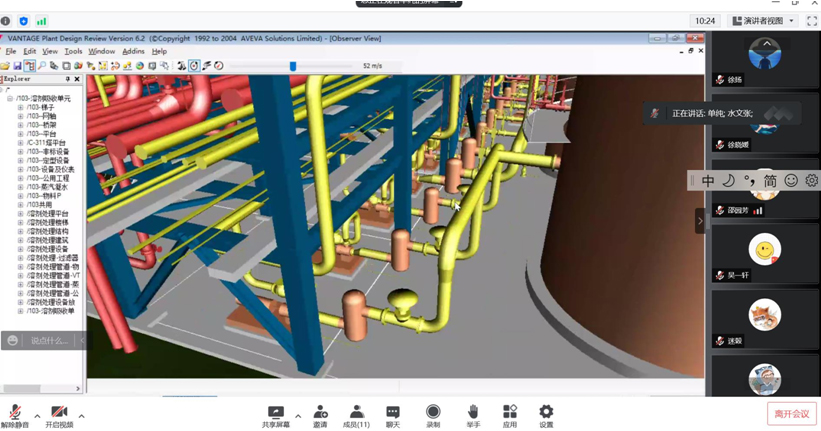Open the Chat icon in meeting bar
The image size is (821, 431).
click(393, 415)
